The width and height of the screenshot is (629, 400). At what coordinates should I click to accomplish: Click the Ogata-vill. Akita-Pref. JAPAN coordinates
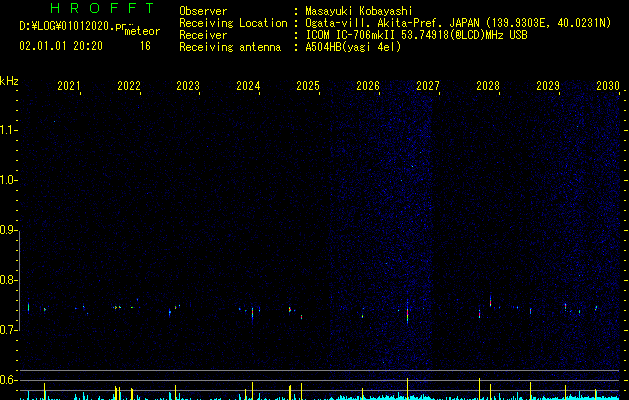click(458, 23)
